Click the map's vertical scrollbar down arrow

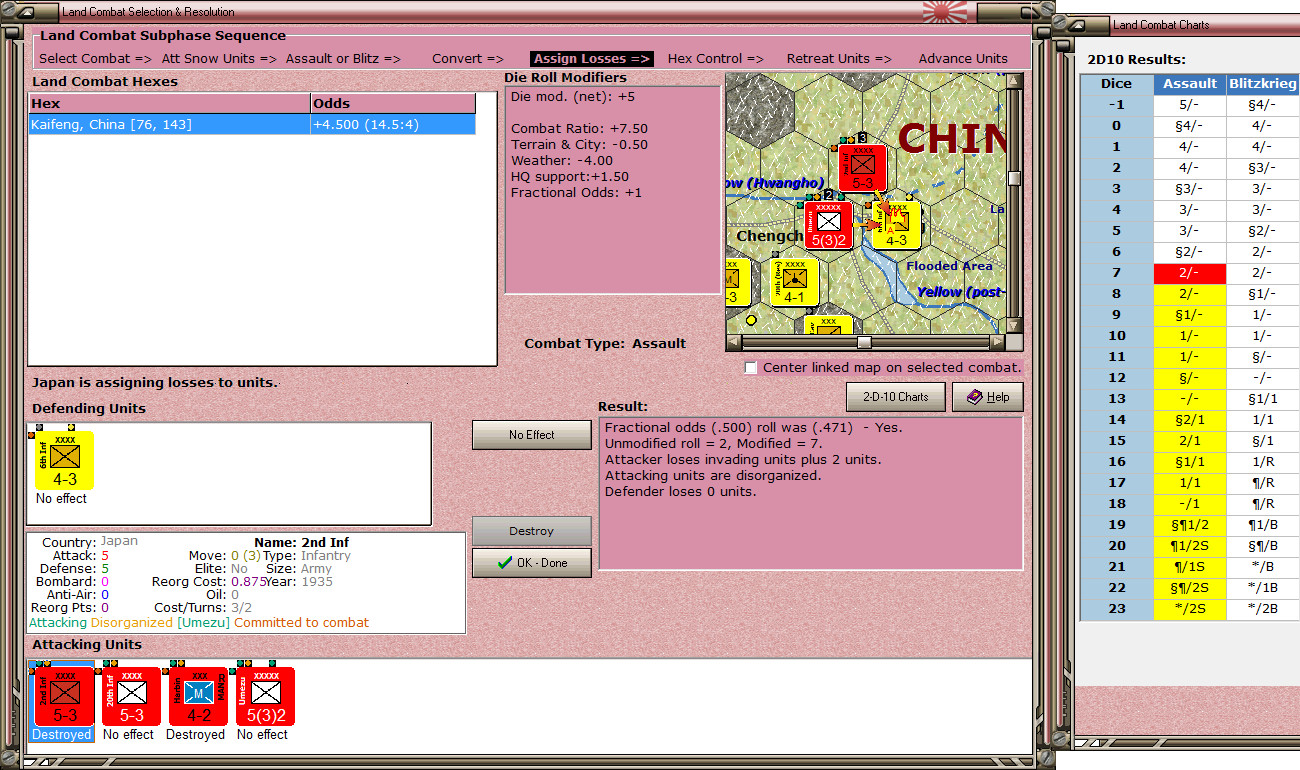(1014, 325)
